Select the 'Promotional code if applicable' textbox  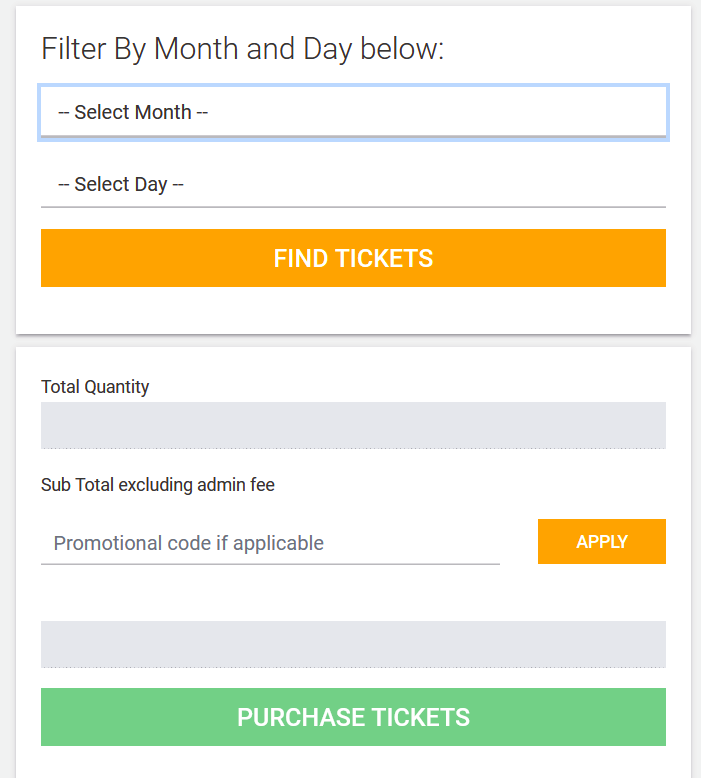(270, 543)
